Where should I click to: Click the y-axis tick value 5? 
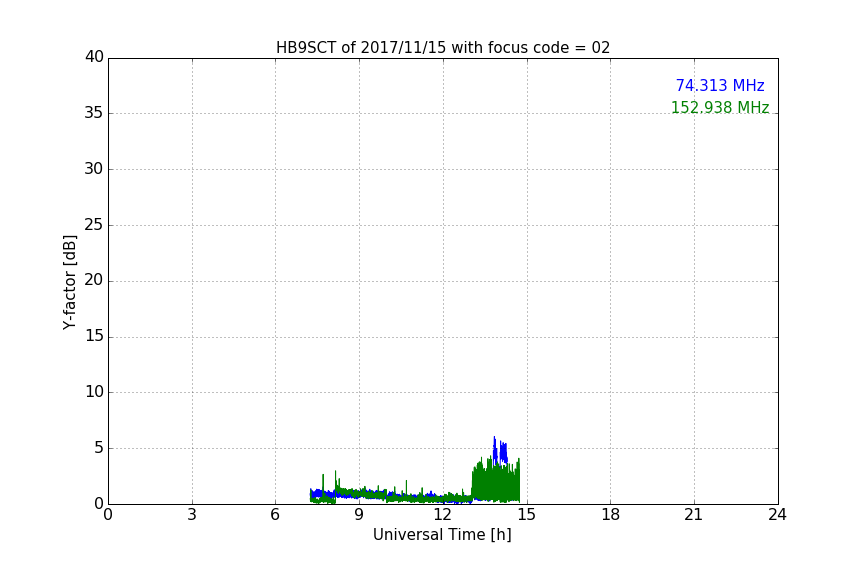[99, 448]
